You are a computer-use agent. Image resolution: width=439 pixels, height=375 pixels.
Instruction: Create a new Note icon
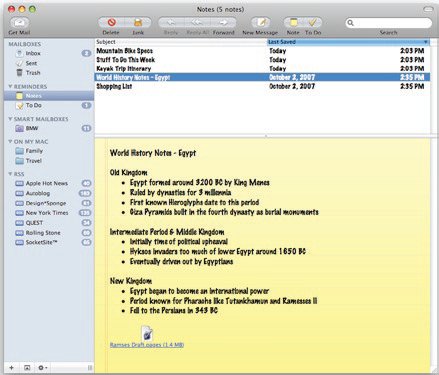click(293, 23)
